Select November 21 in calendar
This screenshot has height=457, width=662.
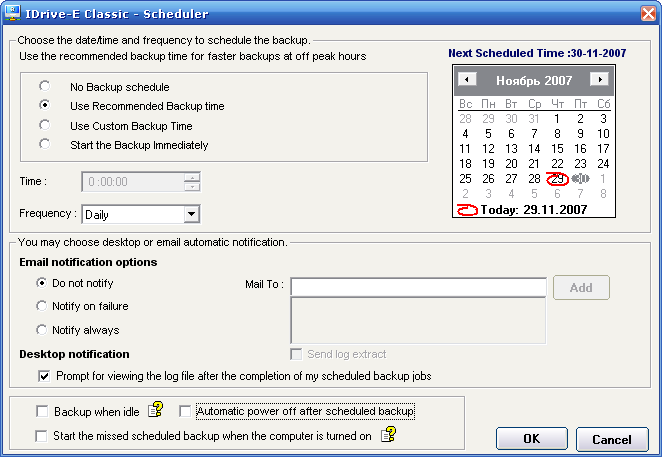[x=534, y=163]
